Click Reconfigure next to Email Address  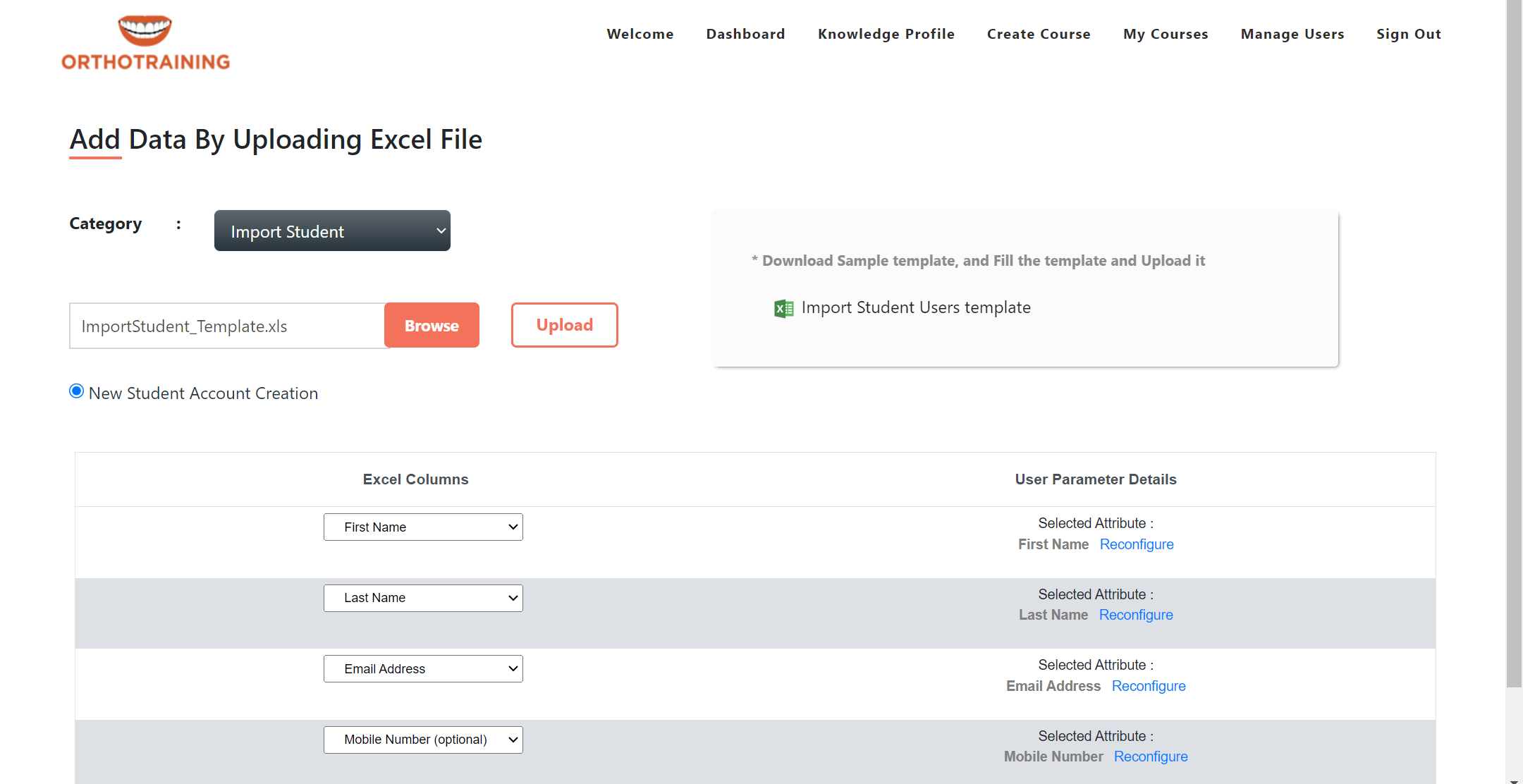[x=1149, y=686]
